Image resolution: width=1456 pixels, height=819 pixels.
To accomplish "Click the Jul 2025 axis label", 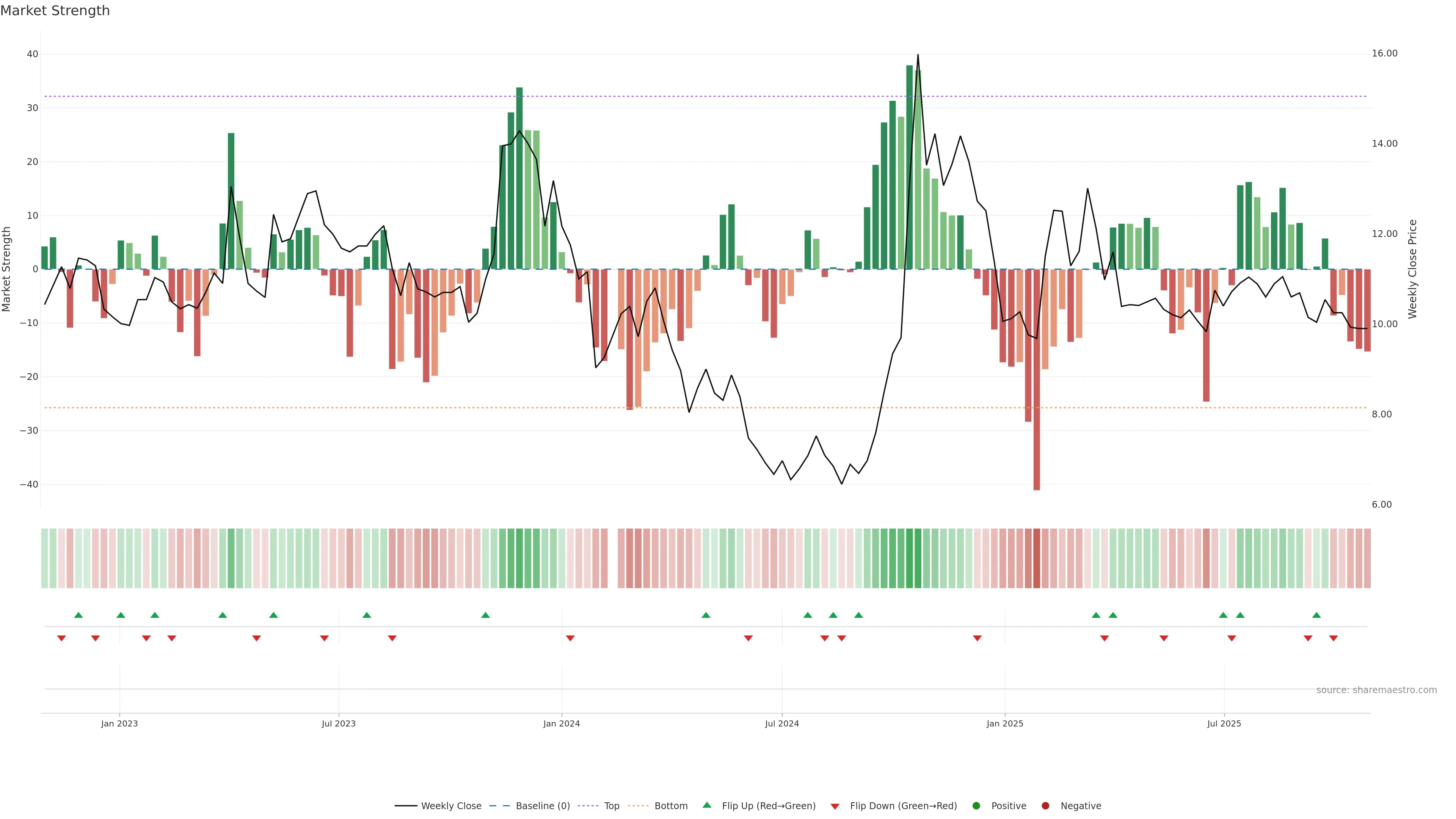I will tap(1224, 723).
